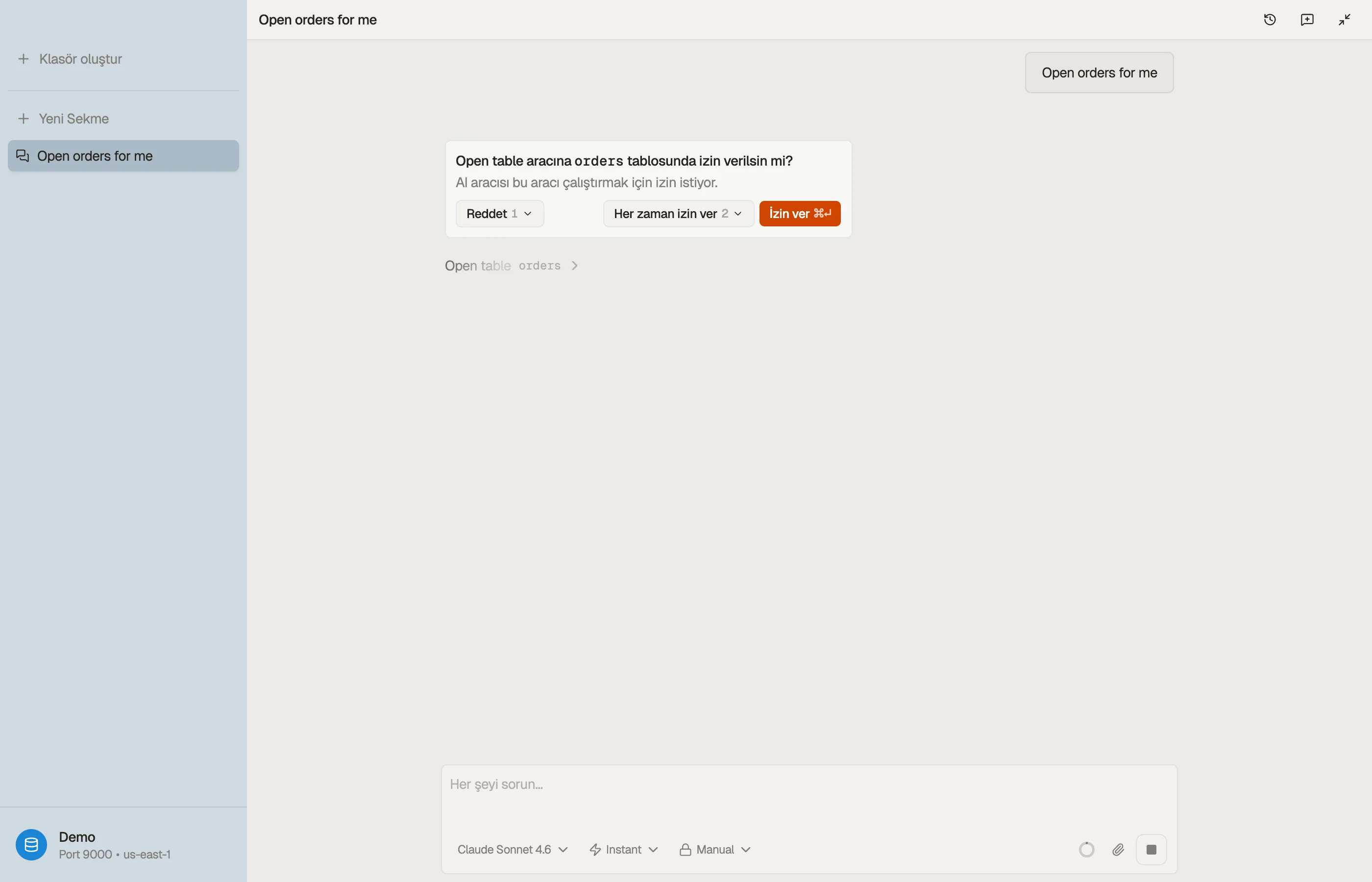Collapse the chat panel with arrows icon

1344,20
